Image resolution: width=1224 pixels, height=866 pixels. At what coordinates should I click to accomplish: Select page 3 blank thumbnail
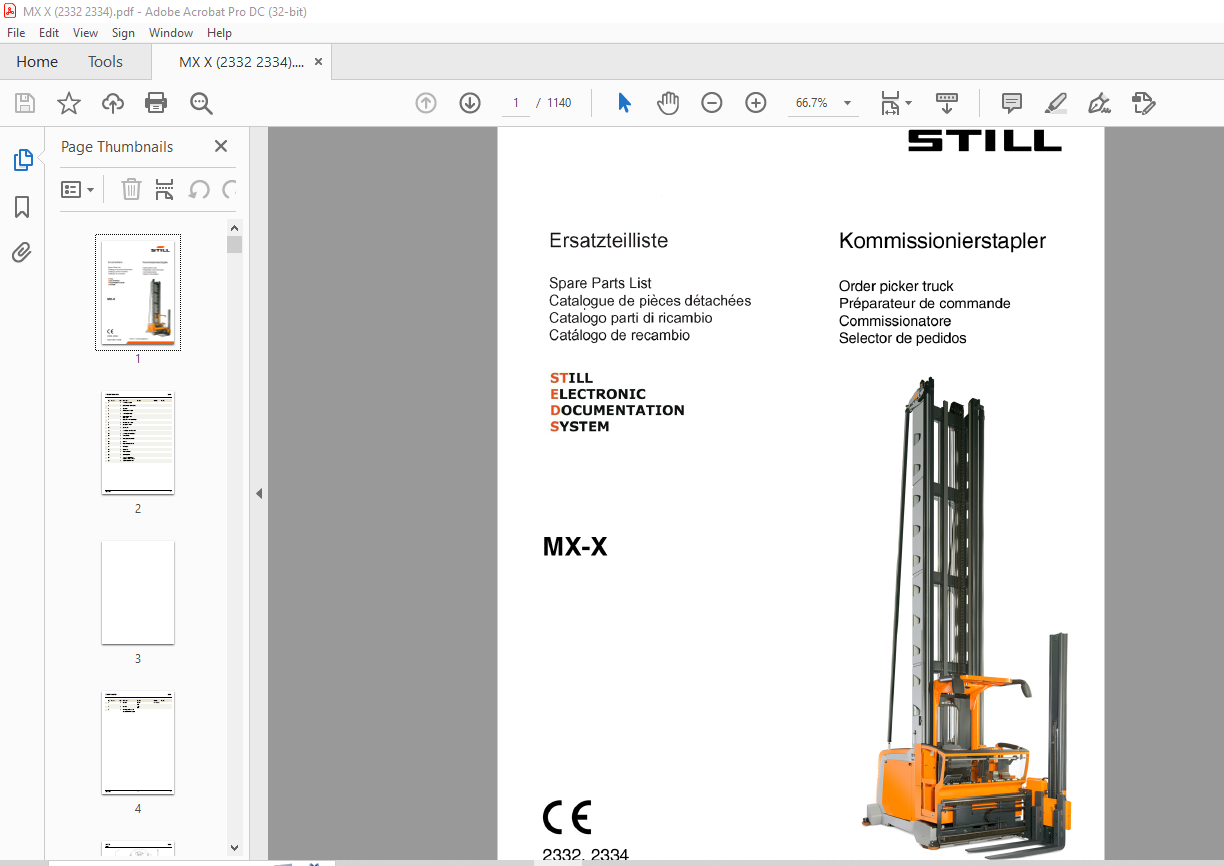tap(138, 593)
